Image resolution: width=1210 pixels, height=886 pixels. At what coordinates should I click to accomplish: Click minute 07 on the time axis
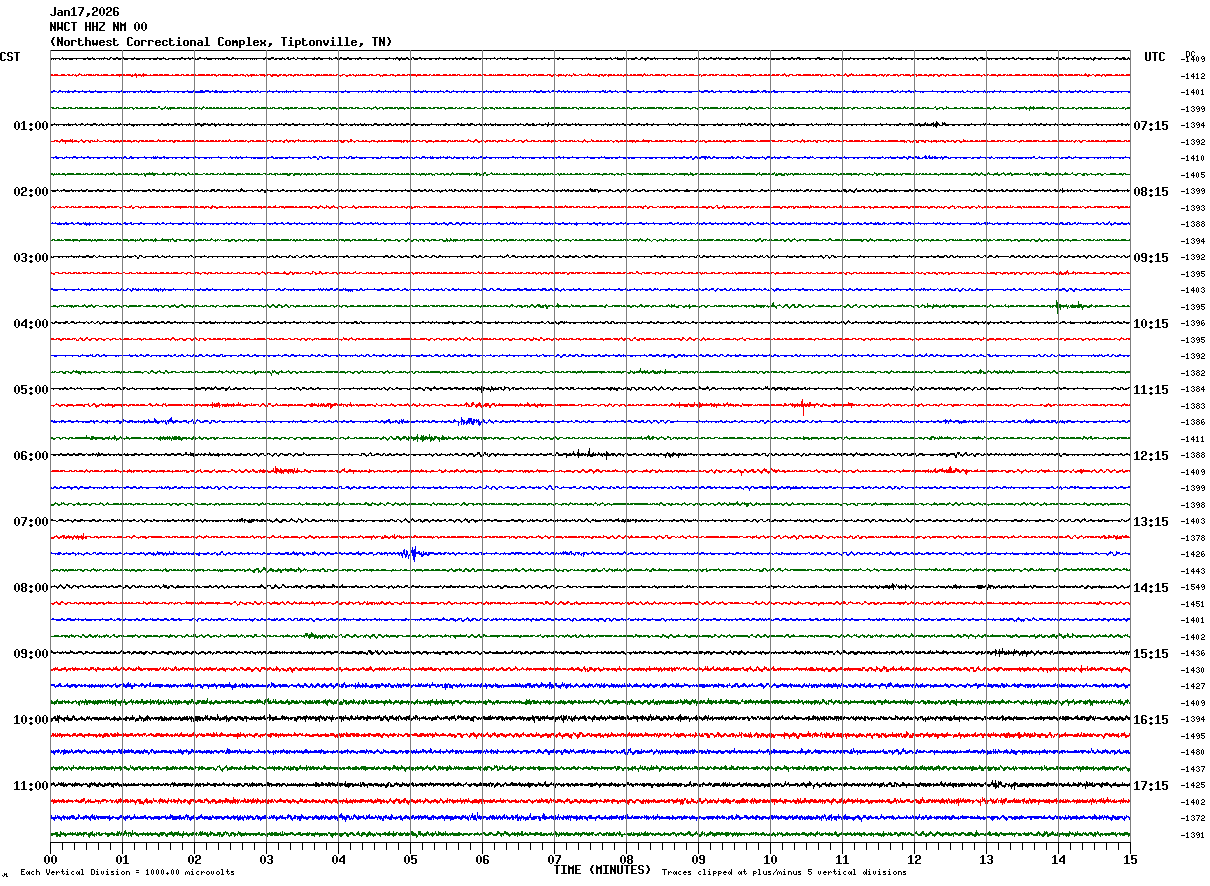(554, 859)
